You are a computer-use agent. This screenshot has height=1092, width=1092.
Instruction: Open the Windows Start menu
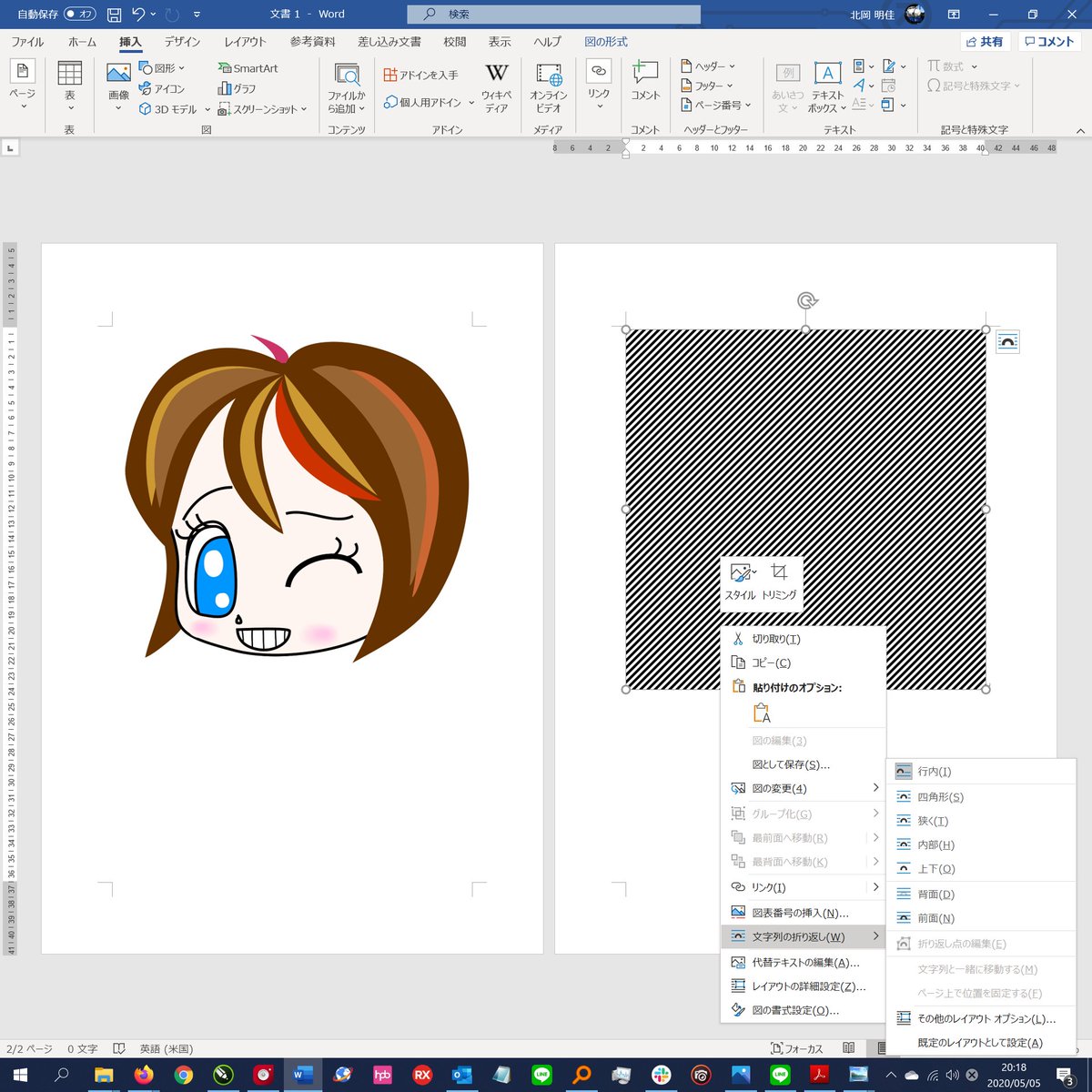point(19,1075)
